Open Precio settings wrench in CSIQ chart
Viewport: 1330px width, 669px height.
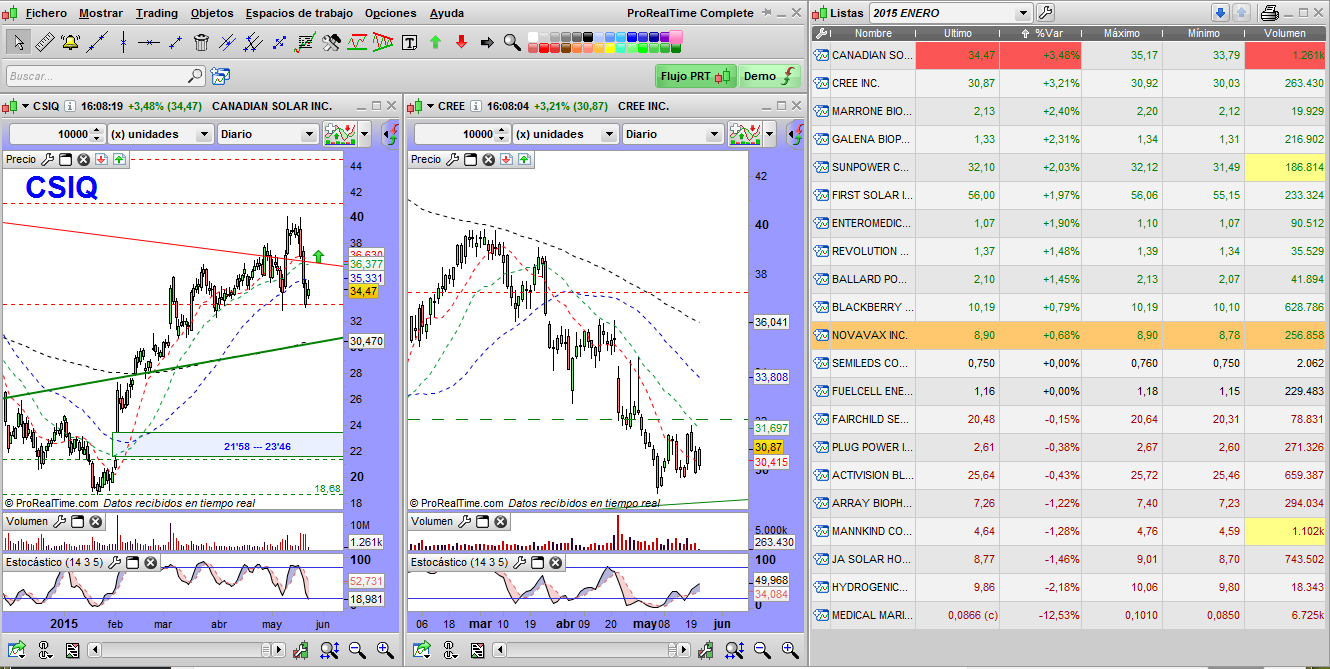click(x=47, y=159)
